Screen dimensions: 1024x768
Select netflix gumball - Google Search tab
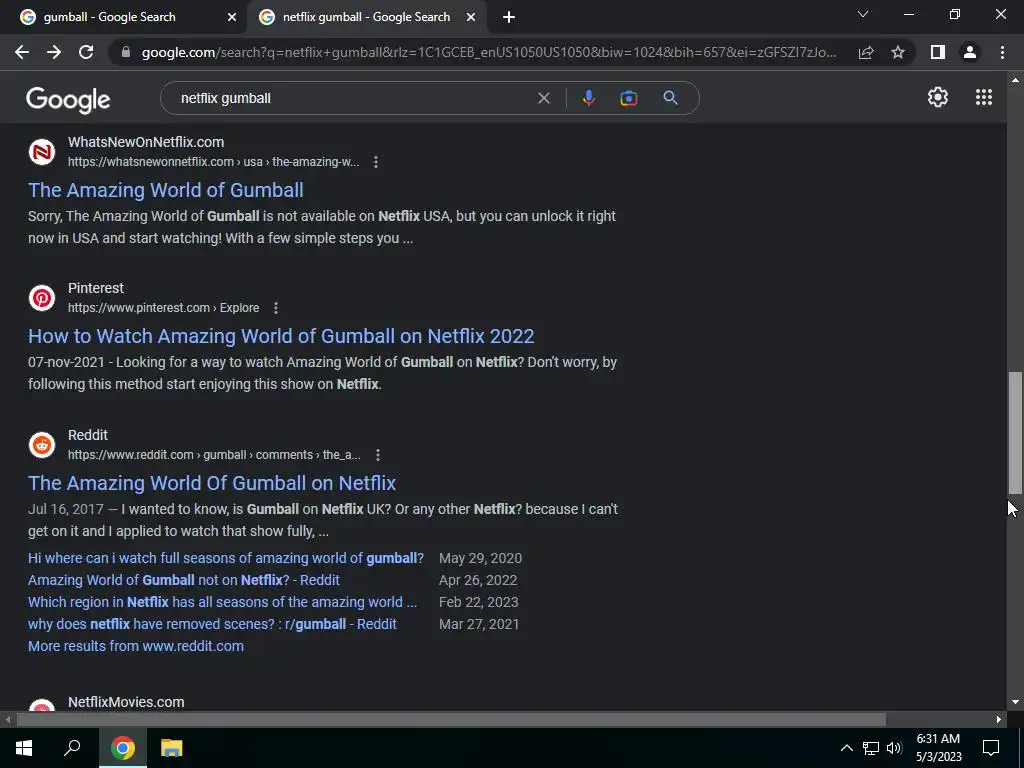[x=366, y=17]
